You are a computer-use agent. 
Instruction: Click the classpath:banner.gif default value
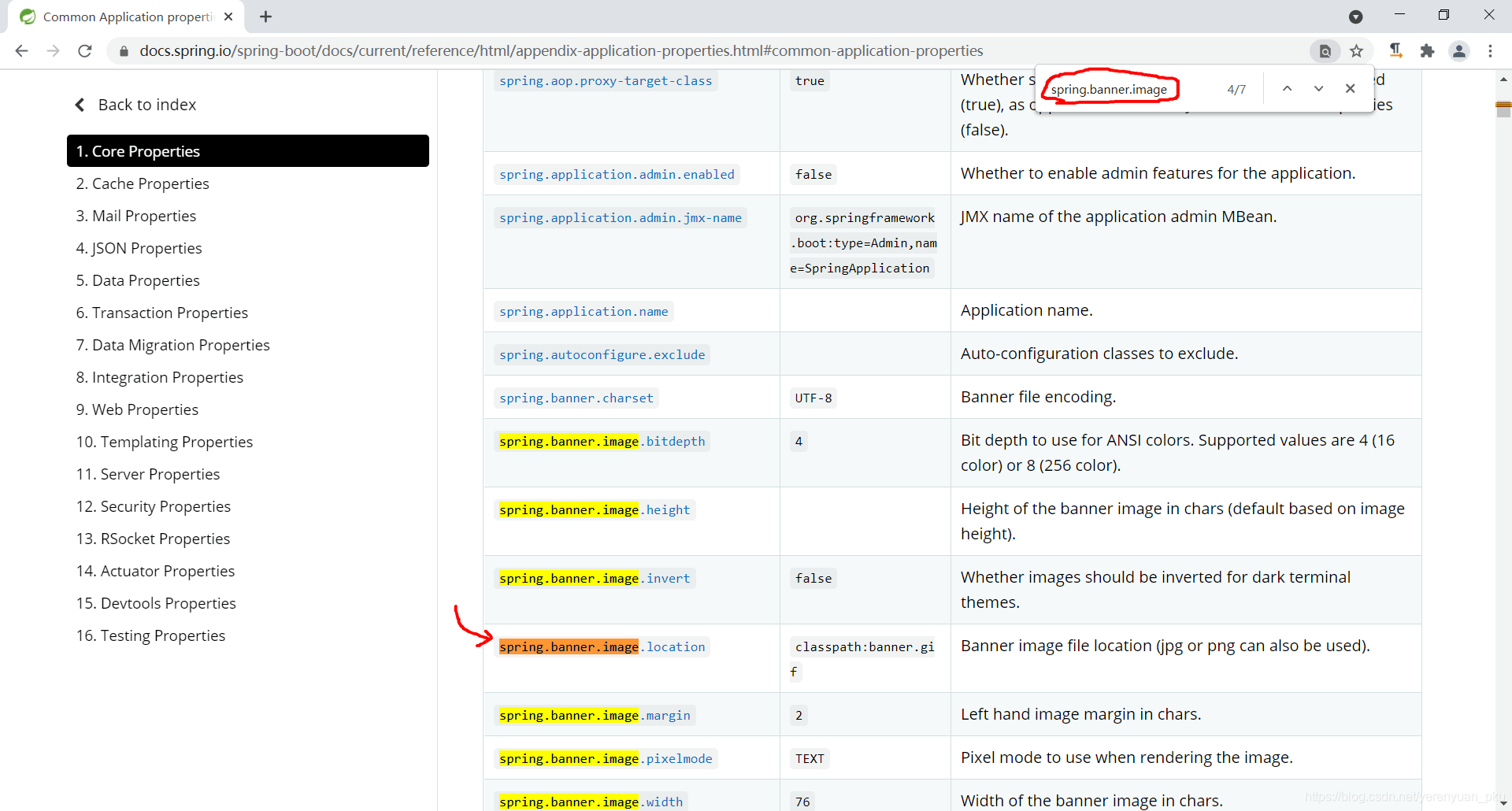(863, 660)
